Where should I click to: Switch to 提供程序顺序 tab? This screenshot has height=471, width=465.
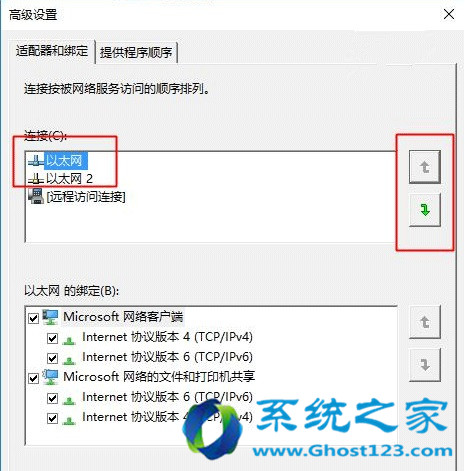click(136, 52)
